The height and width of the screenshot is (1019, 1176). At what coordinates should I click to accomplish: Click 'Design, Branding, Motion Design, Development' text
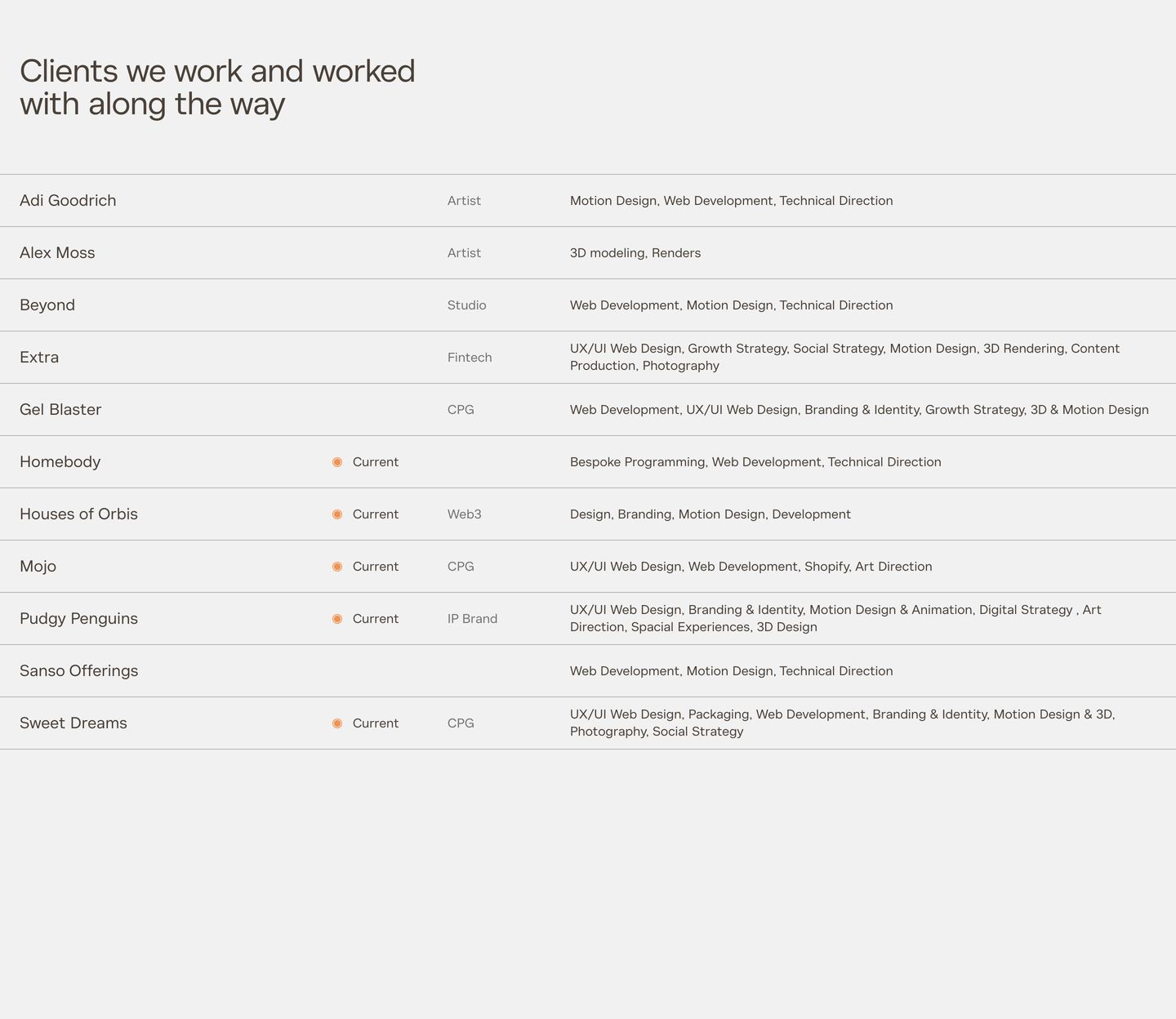tap(710, 514)
